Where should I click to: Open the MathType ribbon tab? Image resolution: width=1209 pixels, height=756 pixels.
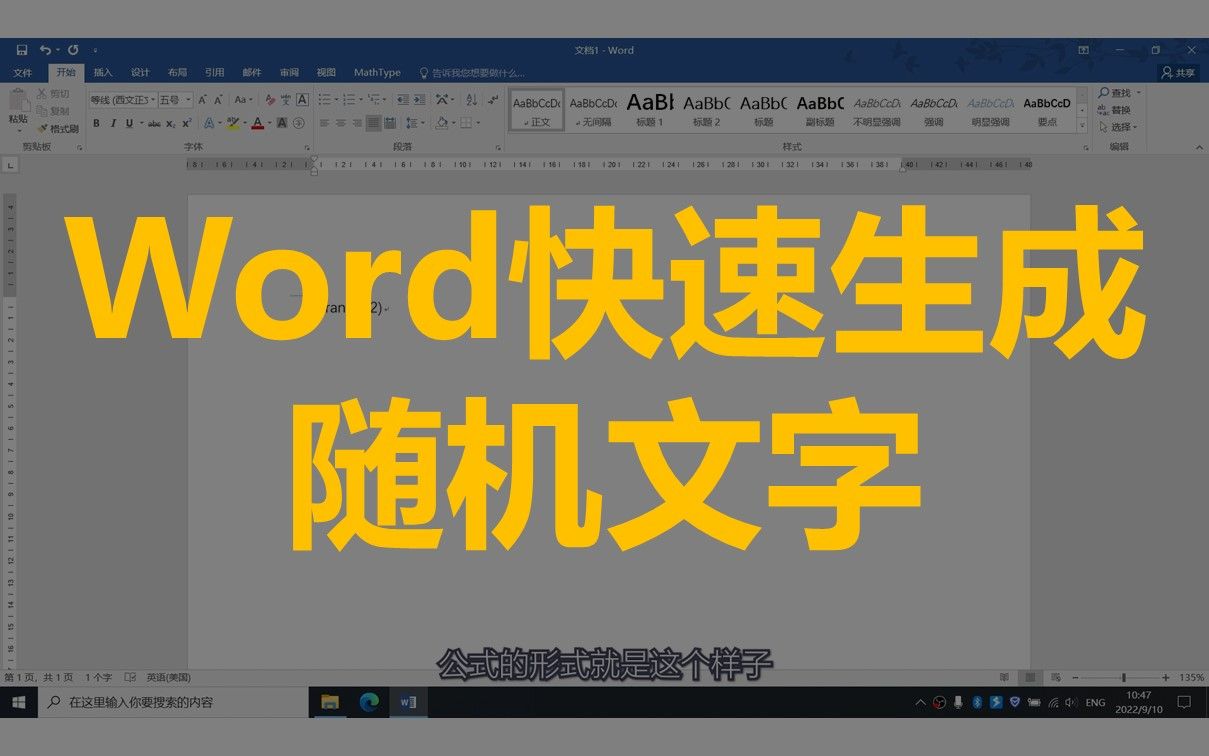pyautogui.click(x=376, y=72)
